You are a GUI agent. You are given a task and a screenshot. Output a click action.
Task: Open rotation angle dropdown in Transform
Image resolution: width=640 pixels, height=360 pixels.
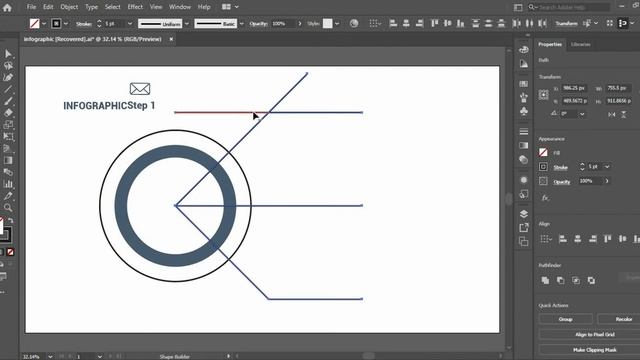point(582,114)
